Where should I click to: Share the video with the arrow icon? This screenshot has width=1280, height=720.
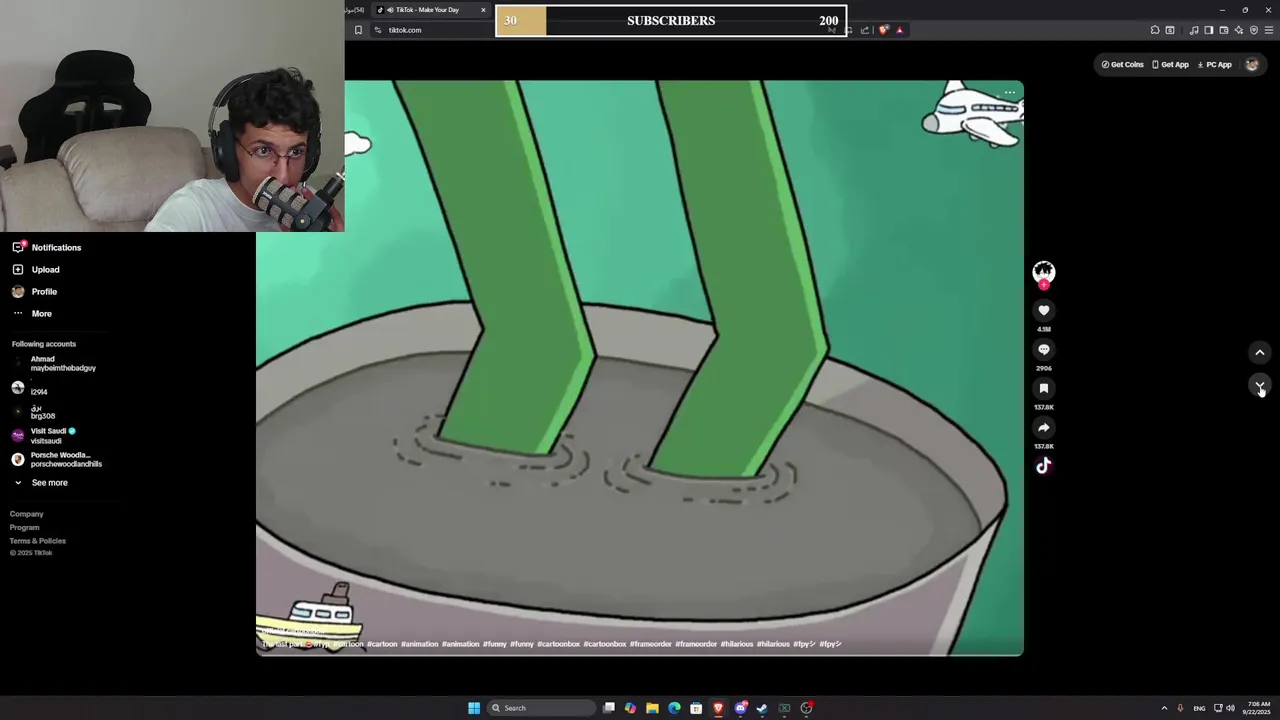click(1043, 427)
